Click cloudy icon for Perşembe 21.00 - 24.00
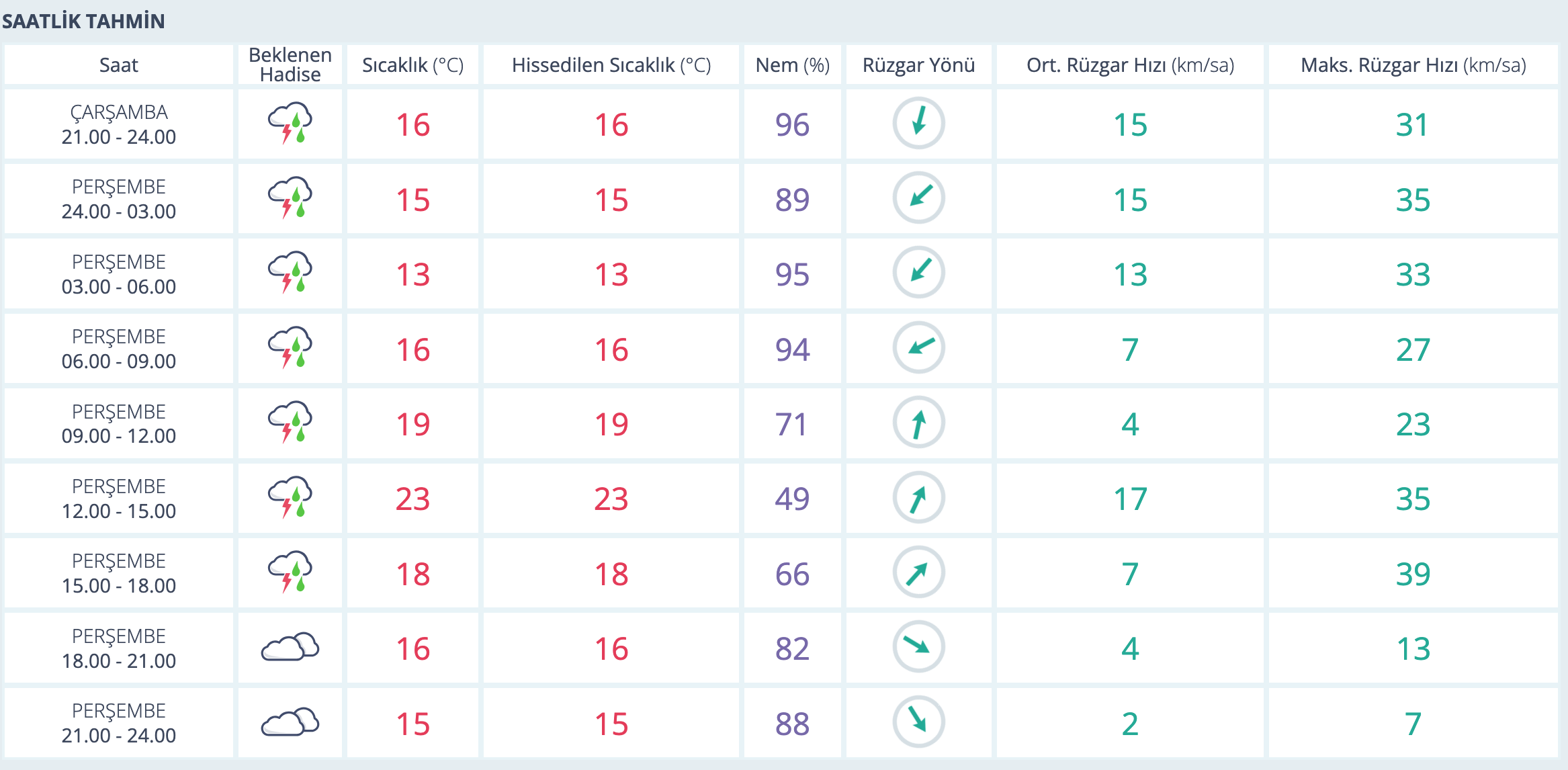 [290, 722]
